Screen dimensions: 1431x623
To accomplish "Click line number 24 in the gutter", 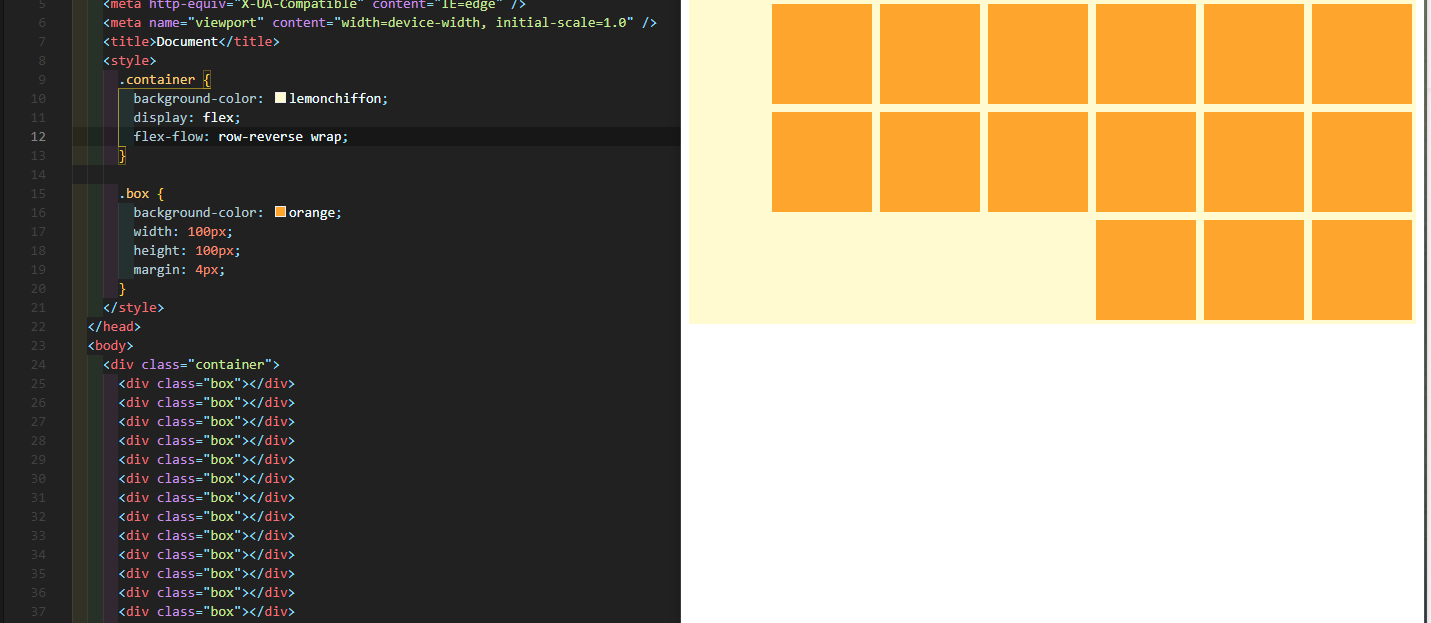I will pyautogui.click(x=38, y=364).
